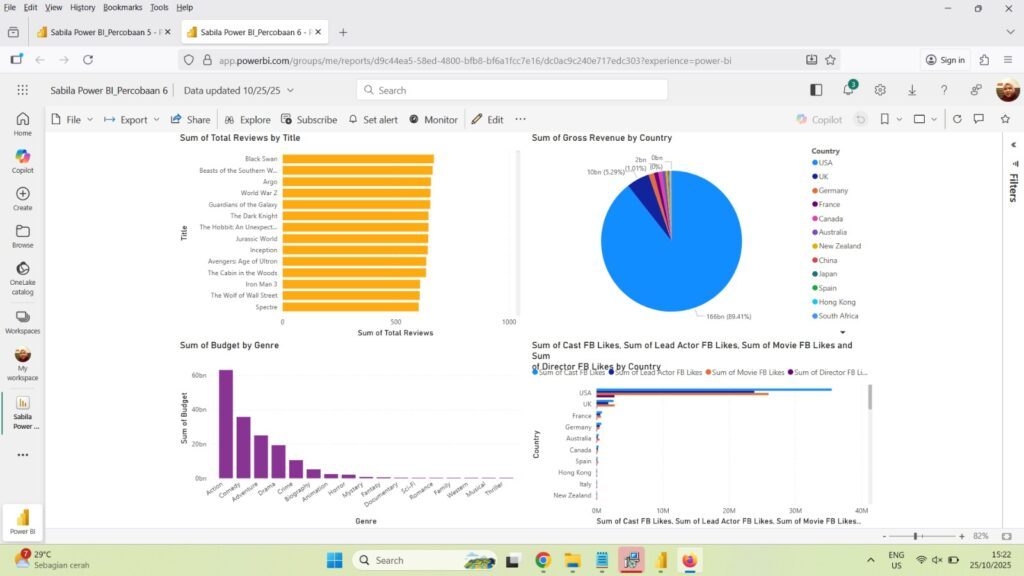Click the report refresh icon
The height and width of the screenshot is (576, 1024).
coord(957,119)
